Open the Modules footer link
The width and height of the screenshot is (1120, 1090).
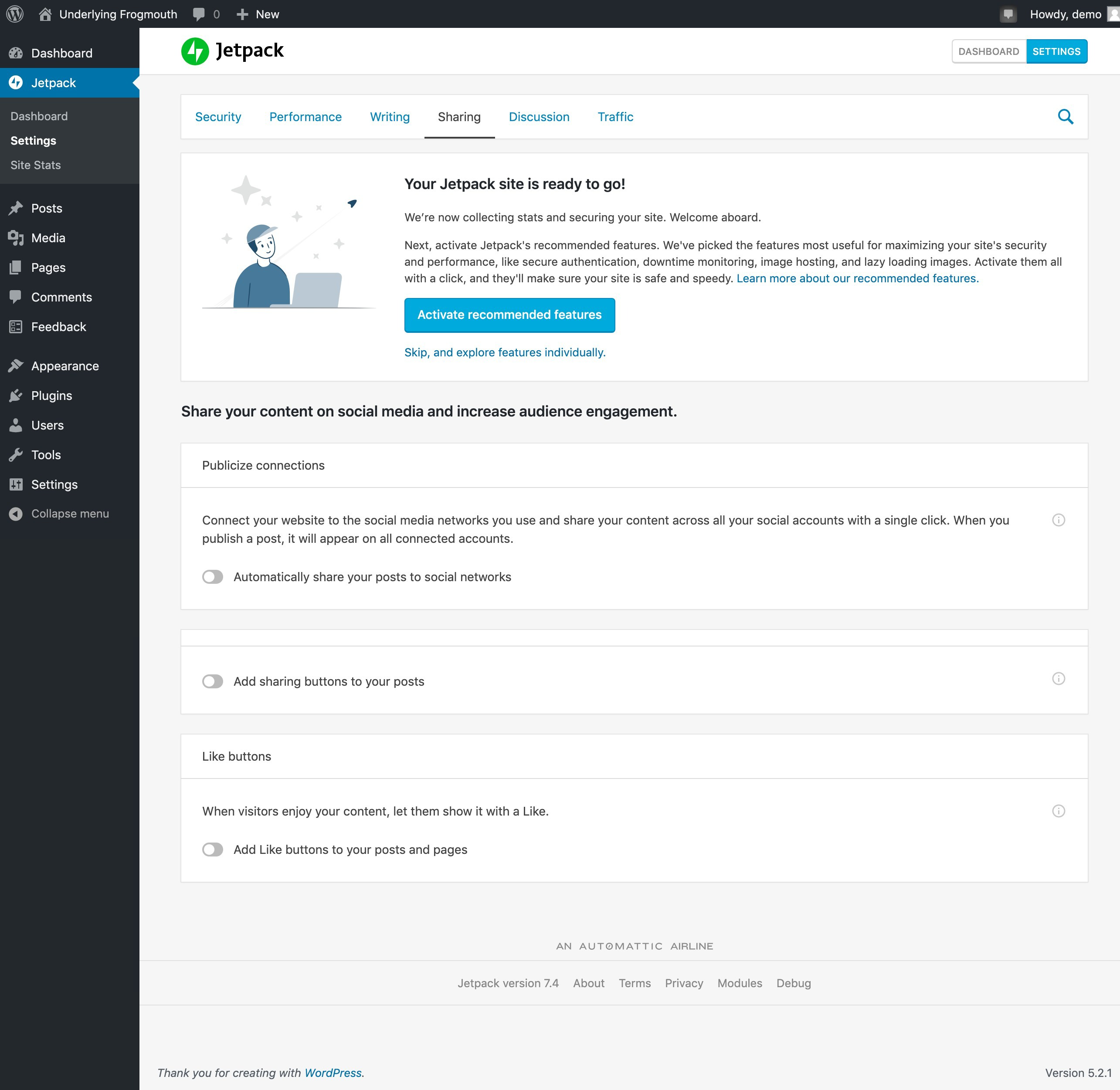tap(739, 983)
